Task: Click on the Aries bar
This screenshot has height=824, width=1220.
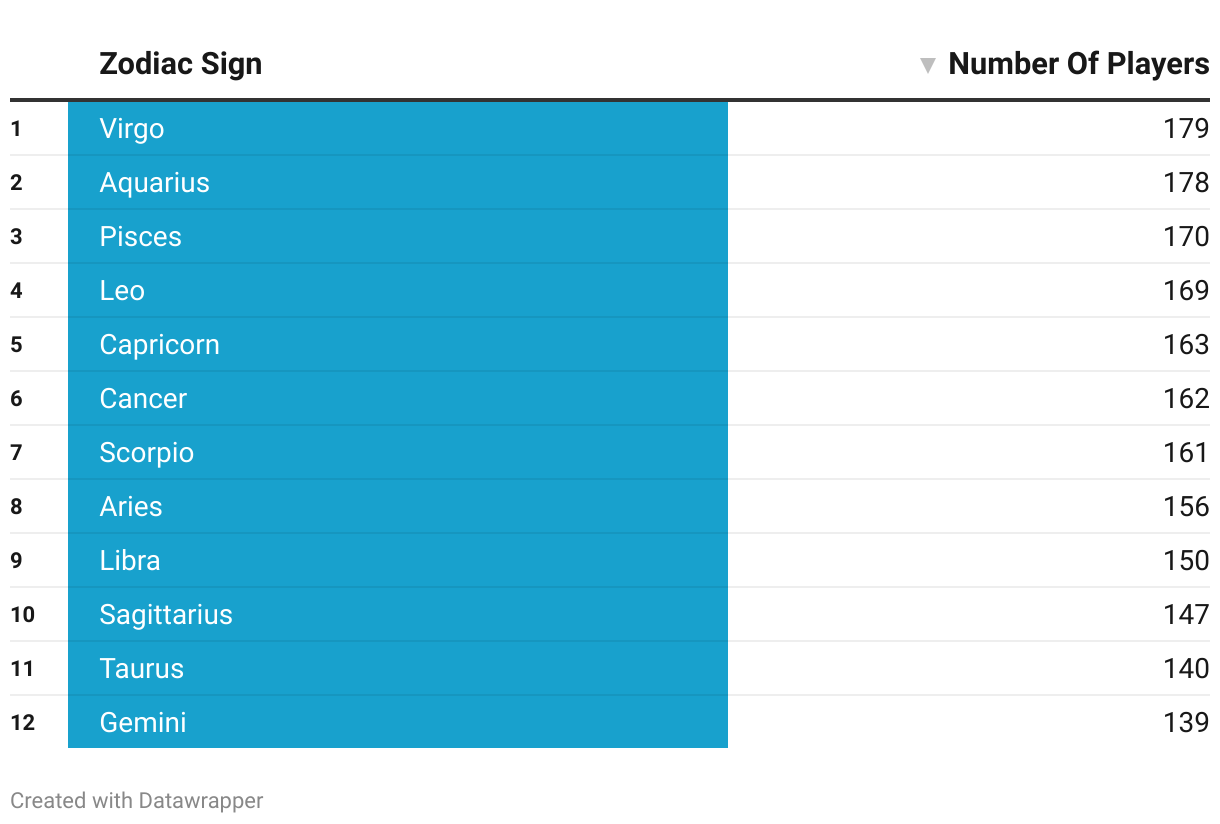Action: coord(398,507)
